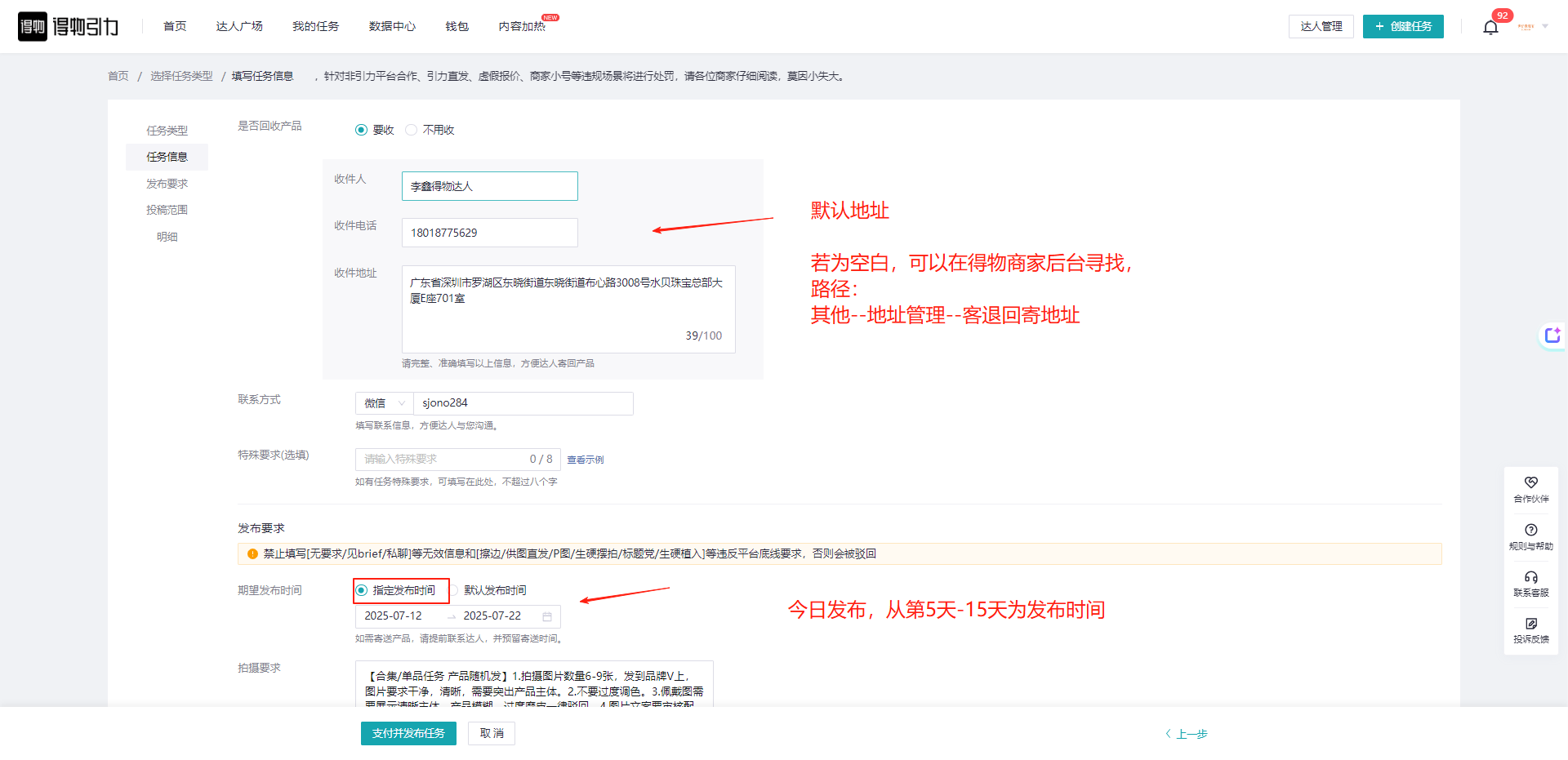Click the 收件人 name input field
1568x760 pixels.
click(x=489, y=186)
